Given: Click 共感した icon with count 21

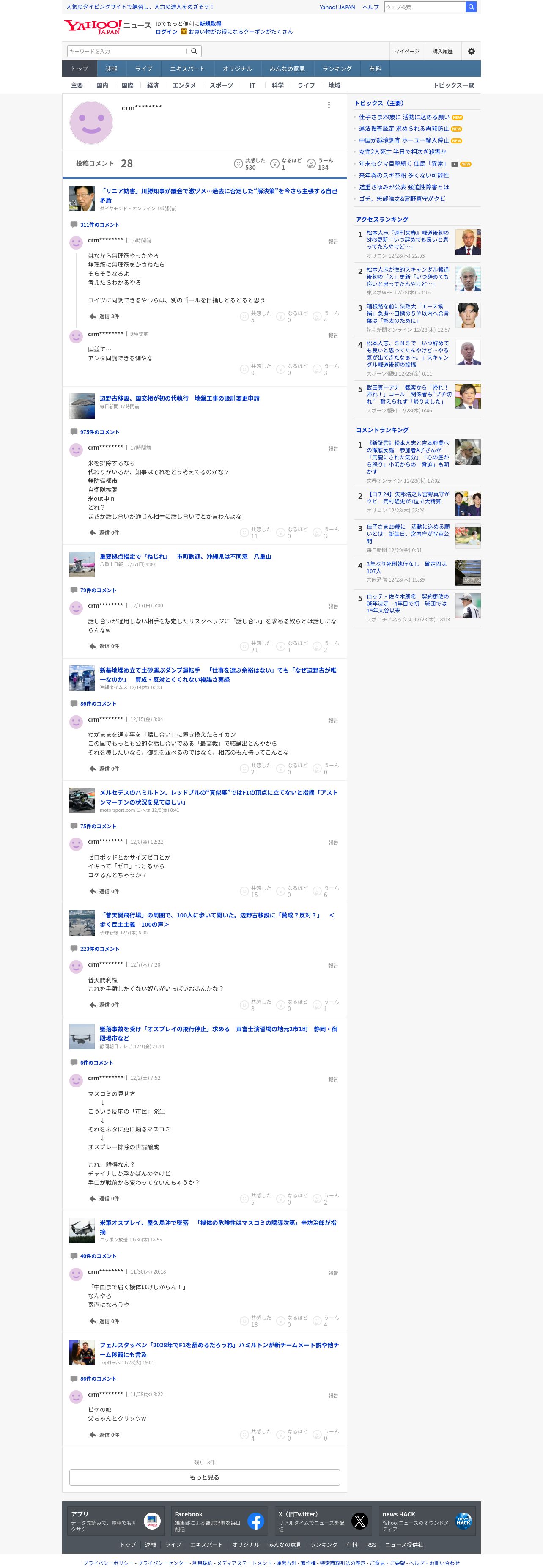Looking at the screenshot, I should point(244,646).
